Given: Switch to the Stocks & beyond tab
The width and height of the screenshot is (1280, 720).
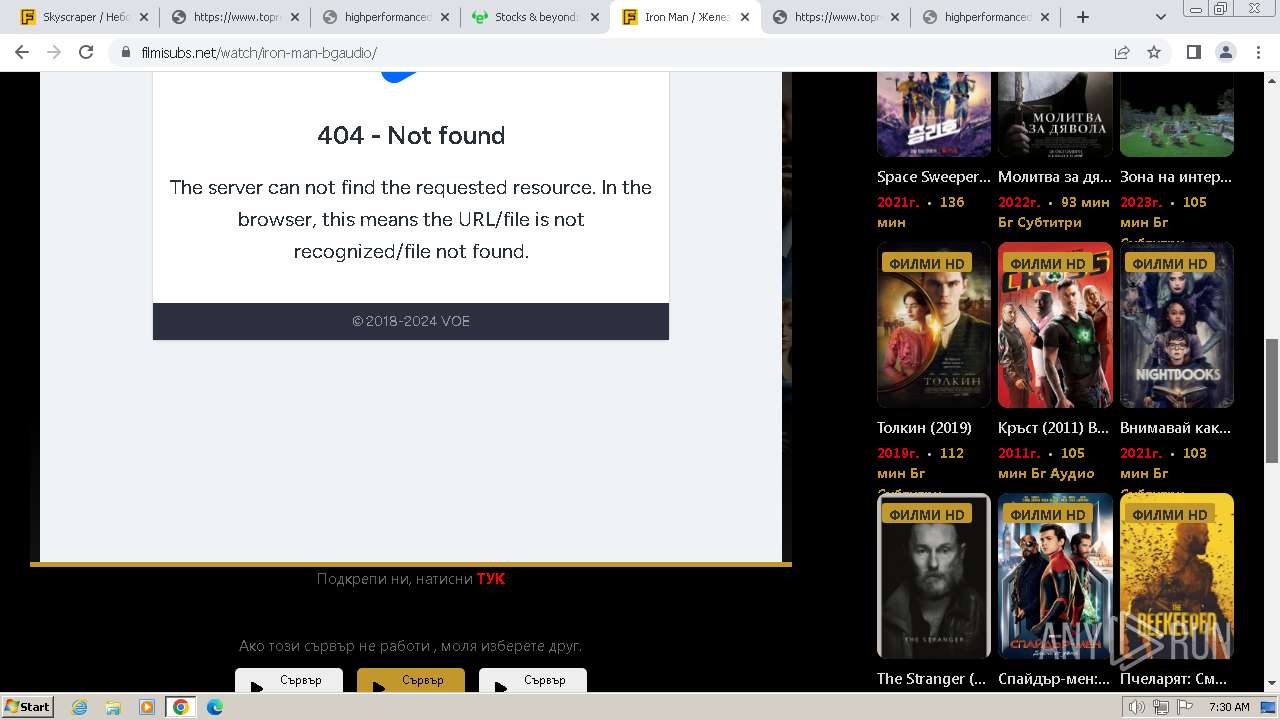Looking at the screenshot, I should 535,17.
